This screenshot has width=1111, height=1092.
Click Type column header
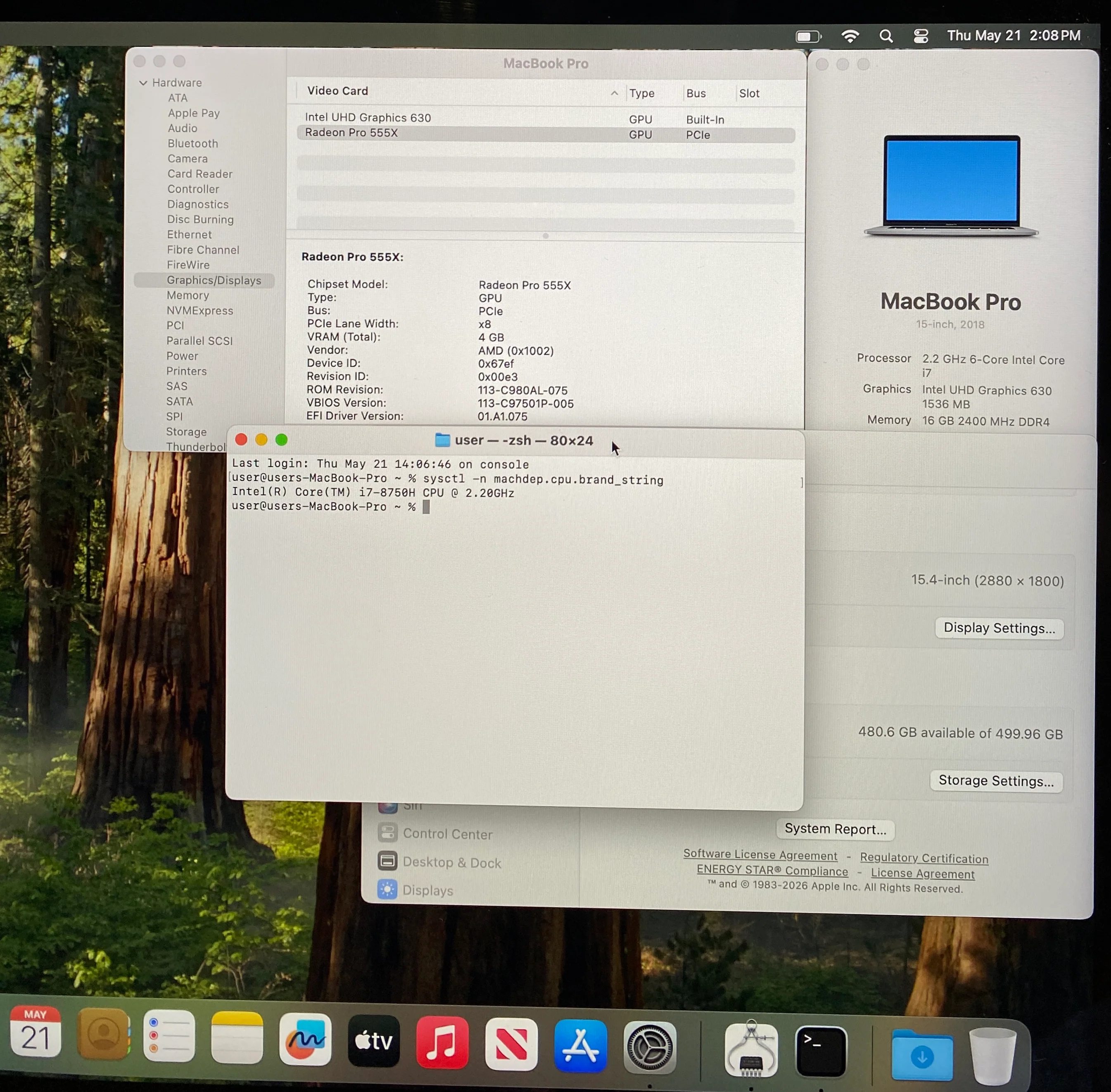pyautogui.click(x=641, y=93)
